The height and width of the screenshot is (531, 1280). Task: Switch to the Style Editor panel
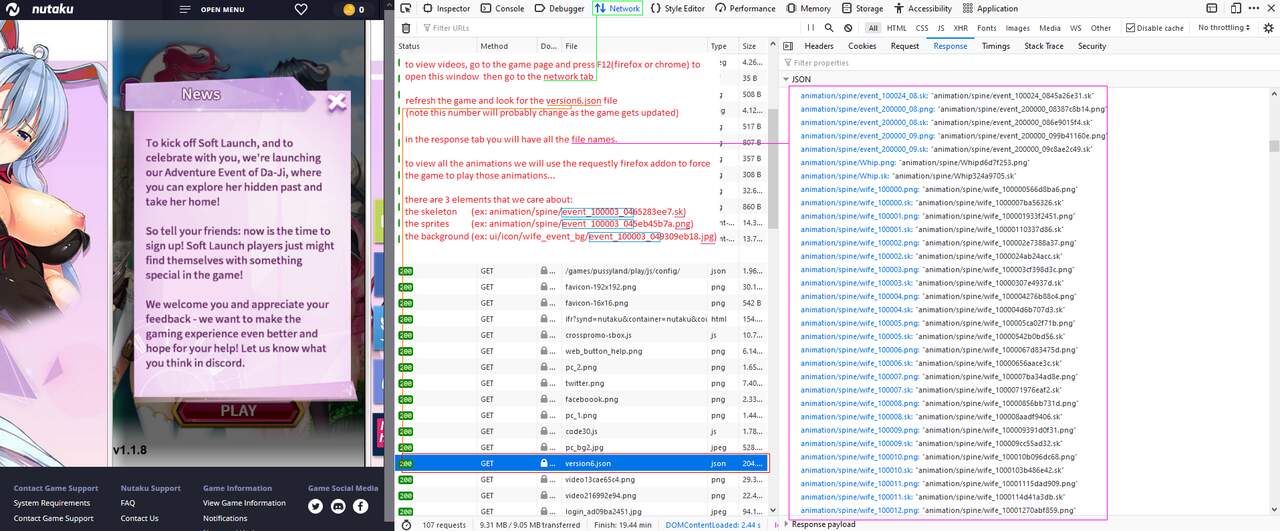[677, 8]
